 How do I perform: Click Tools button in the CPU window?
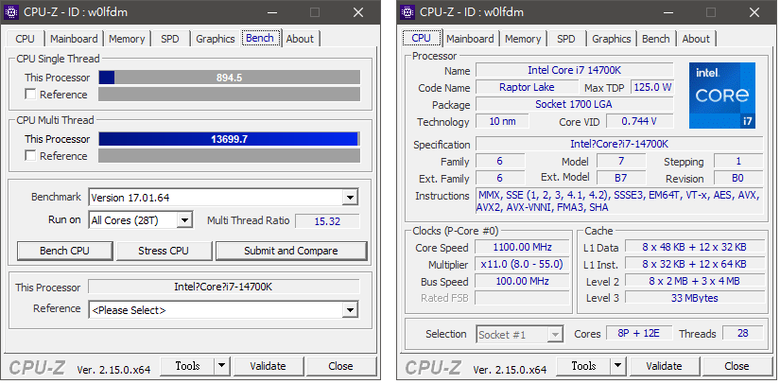click(x=584, y=366)
